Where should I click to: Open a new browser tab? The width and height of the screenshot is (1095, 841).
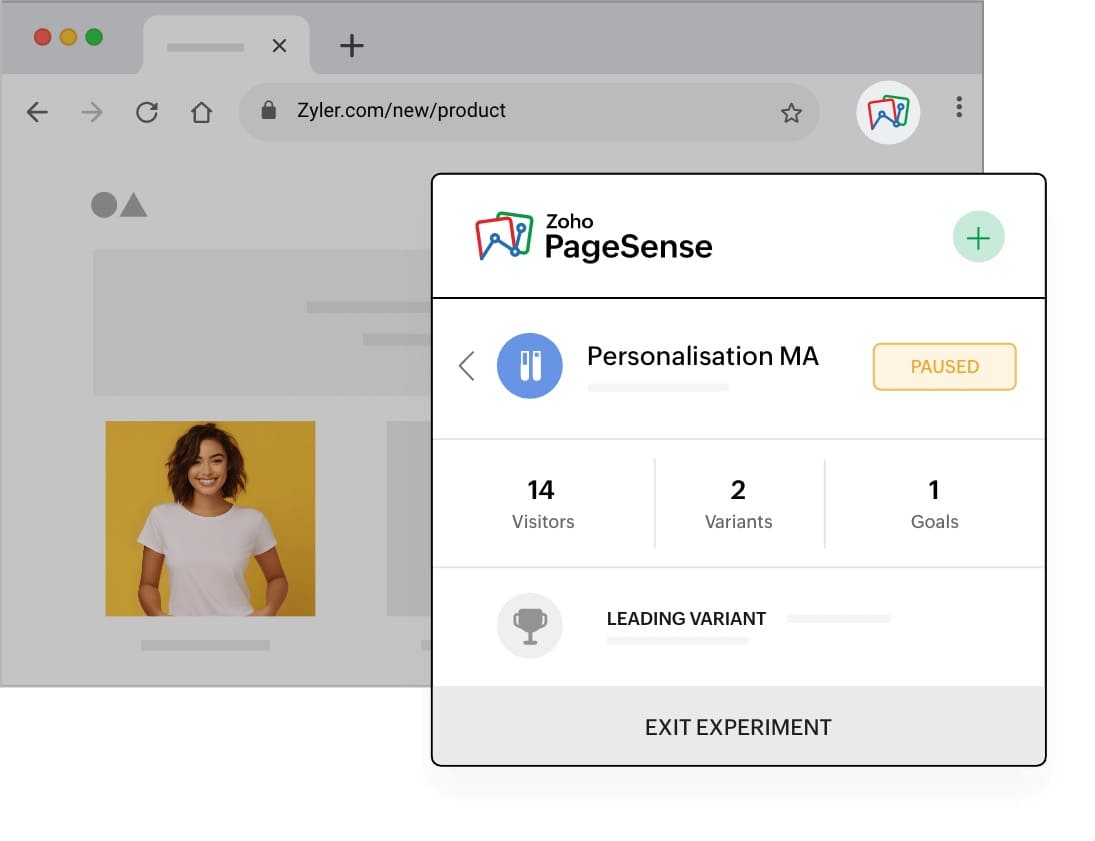351,46
